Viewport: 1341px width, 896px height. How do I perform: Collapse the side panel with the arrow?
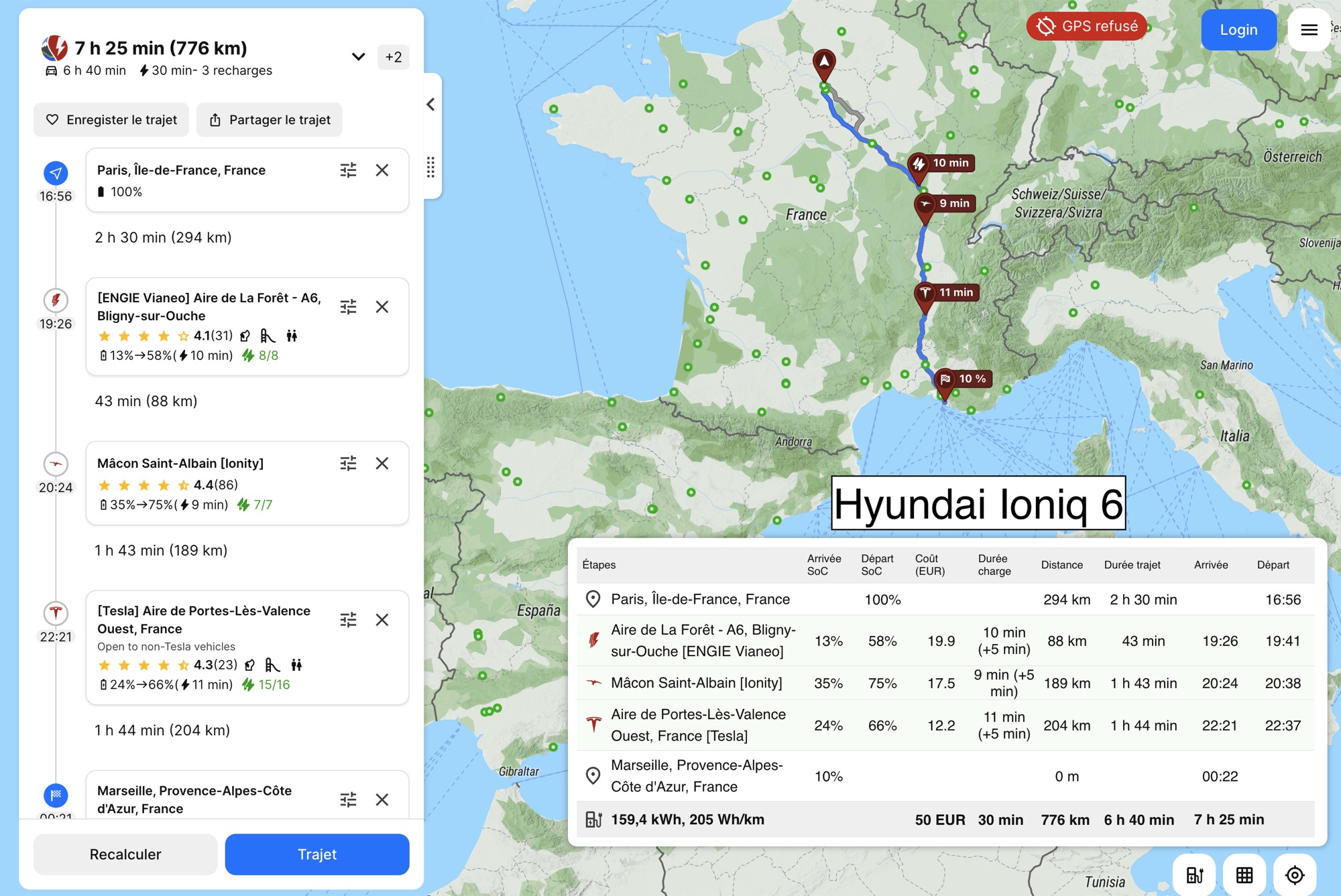pos(430,105)
